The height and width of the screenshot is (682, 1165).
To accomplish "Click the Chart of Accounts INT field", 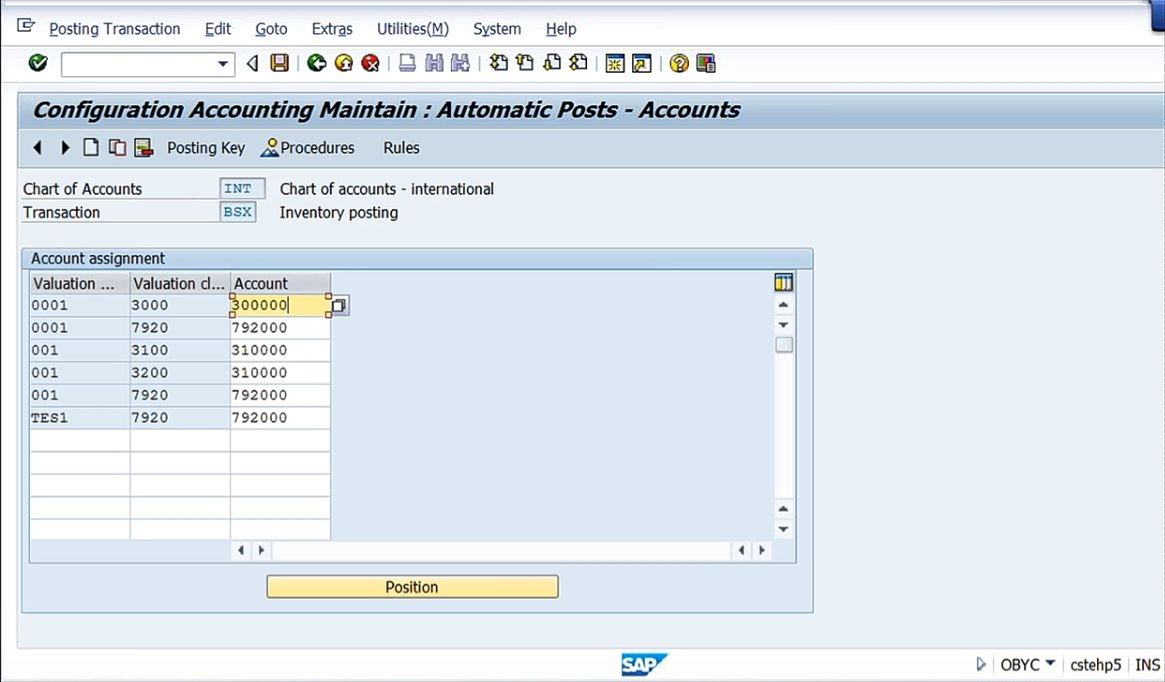I will [x=242, y=189].
